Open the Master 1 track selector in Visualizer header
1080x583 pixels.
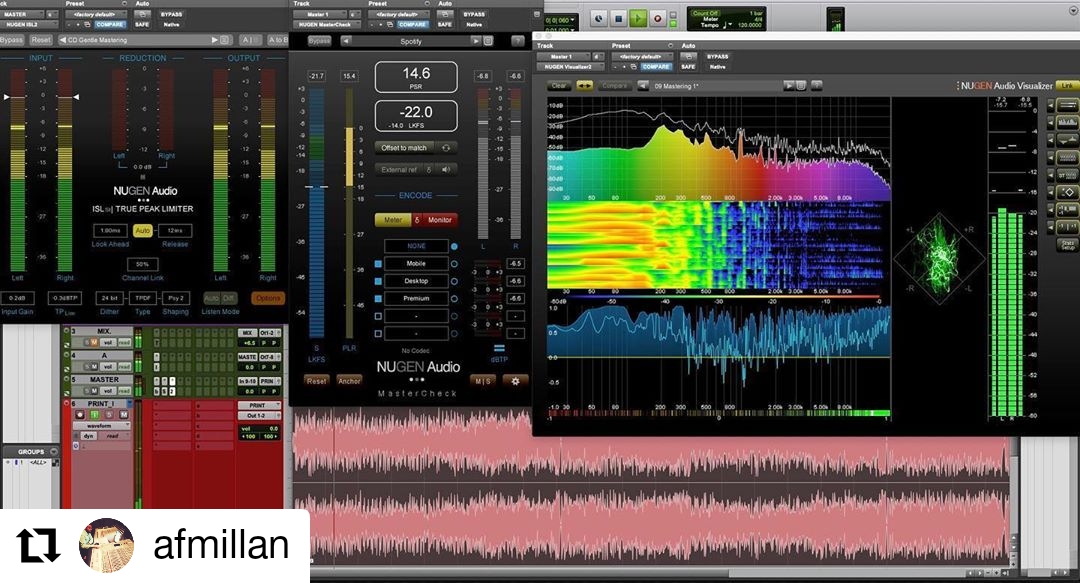pyautogui.click(x=561, y=57)
